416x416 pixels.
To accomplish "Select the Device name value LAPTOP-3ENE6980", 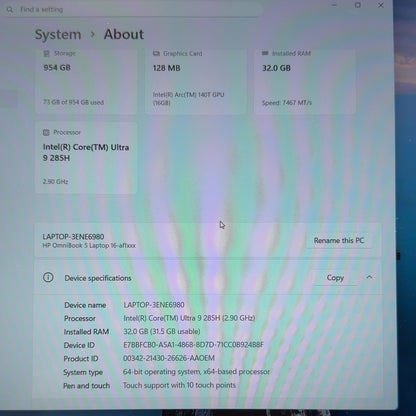I will [154, 305].
